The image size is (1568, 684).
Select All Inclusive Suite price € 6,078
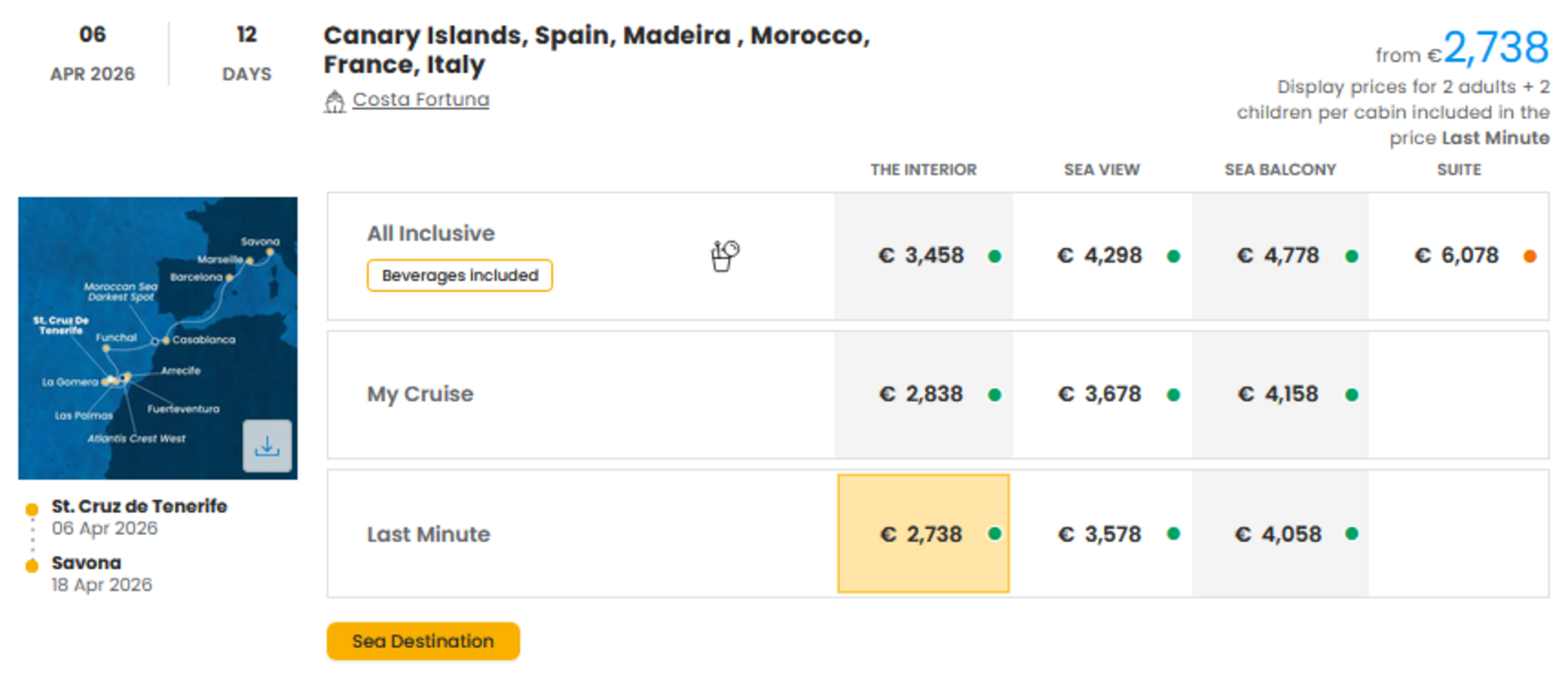tap(1457, 256)
